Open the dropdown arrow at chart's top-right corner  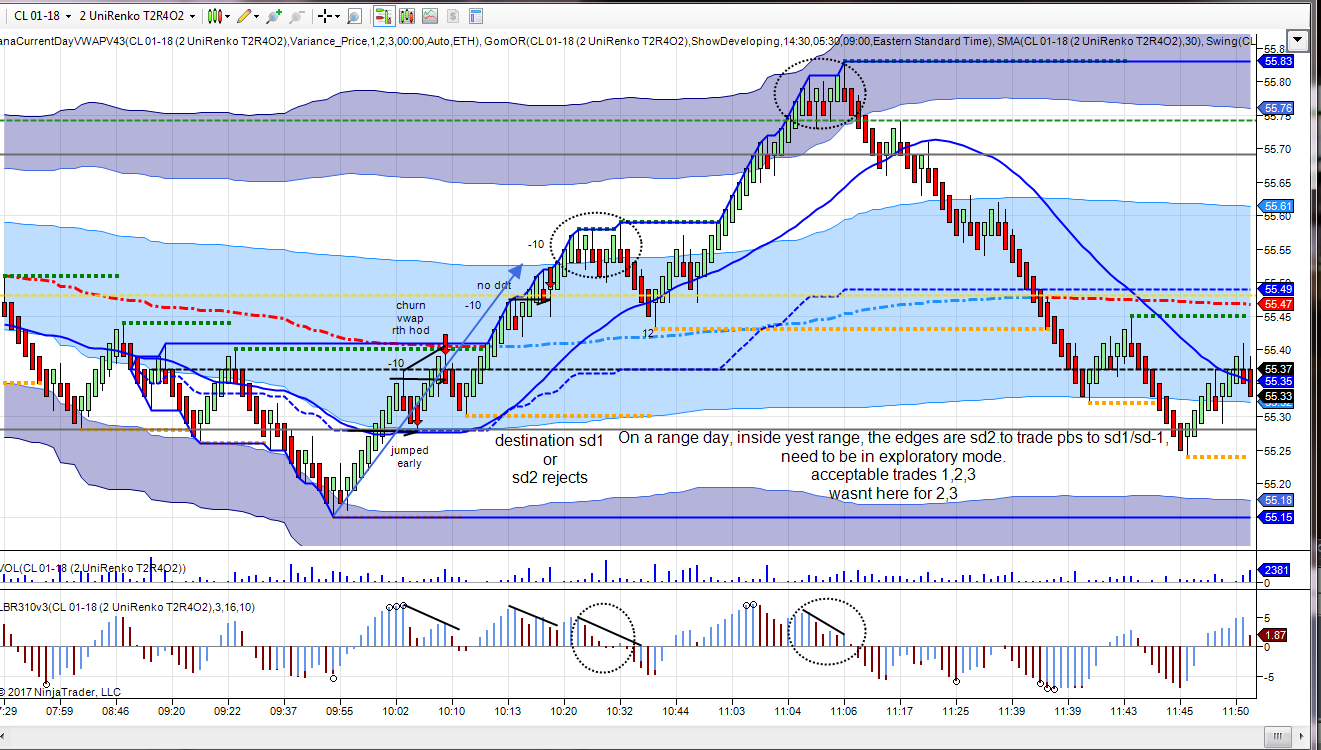coord(1298,40)
